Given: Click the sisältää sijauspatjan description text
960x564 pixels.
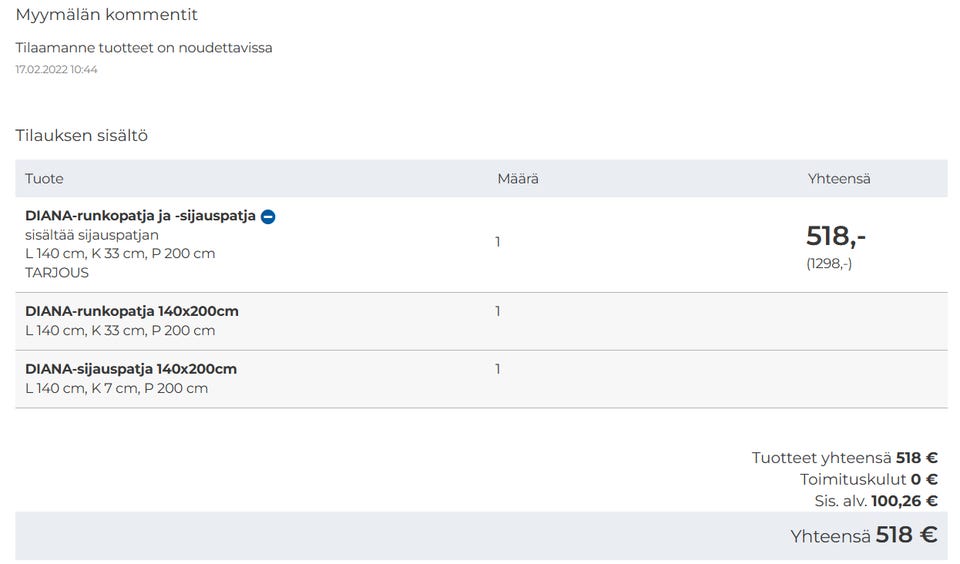Looking at the screenshot, I should pos(92,235).
